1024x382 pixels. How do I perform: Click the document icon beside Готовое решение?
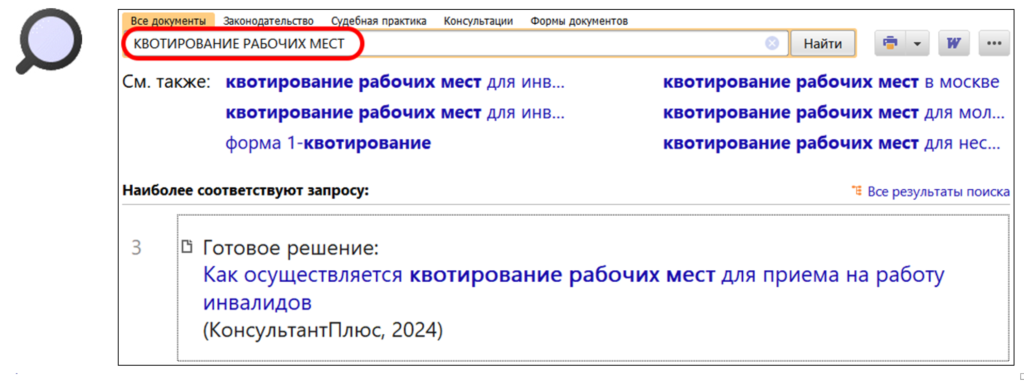(x=187, y=247)
